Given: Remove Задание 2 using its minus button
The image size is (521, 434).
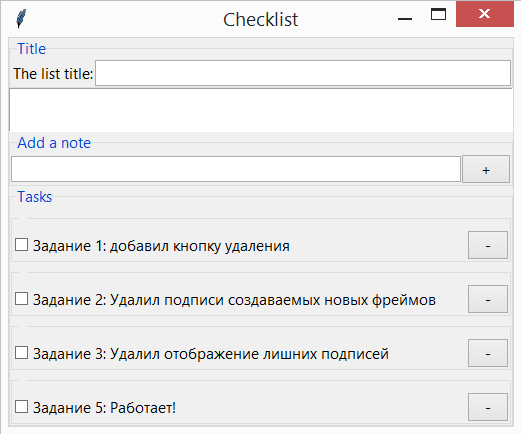Looking at the screenshot, I should (488, 299).
